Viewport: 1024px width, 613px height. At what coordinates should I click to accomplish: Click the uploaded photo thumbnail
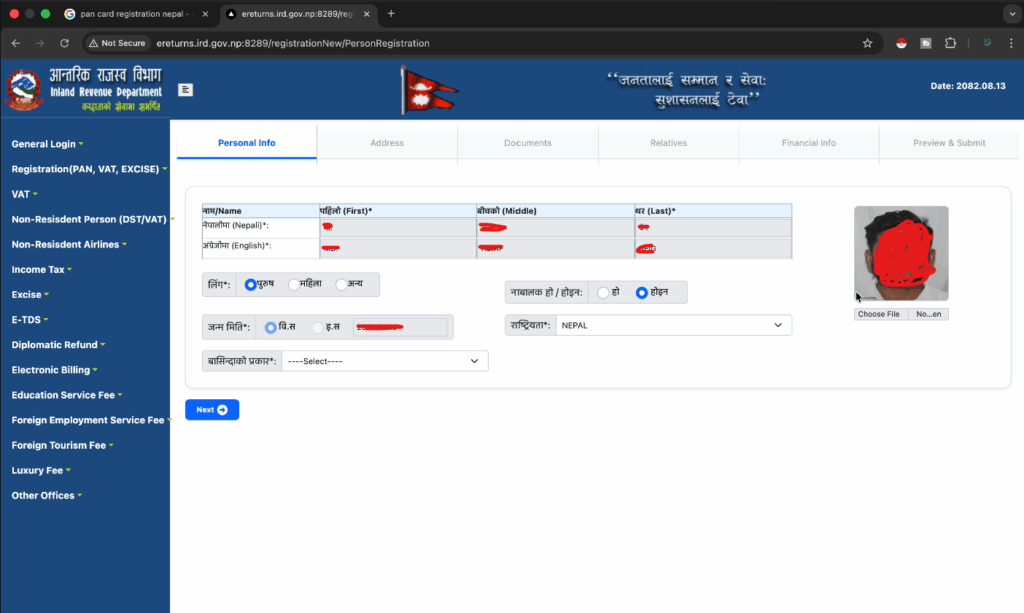(900, 253)
